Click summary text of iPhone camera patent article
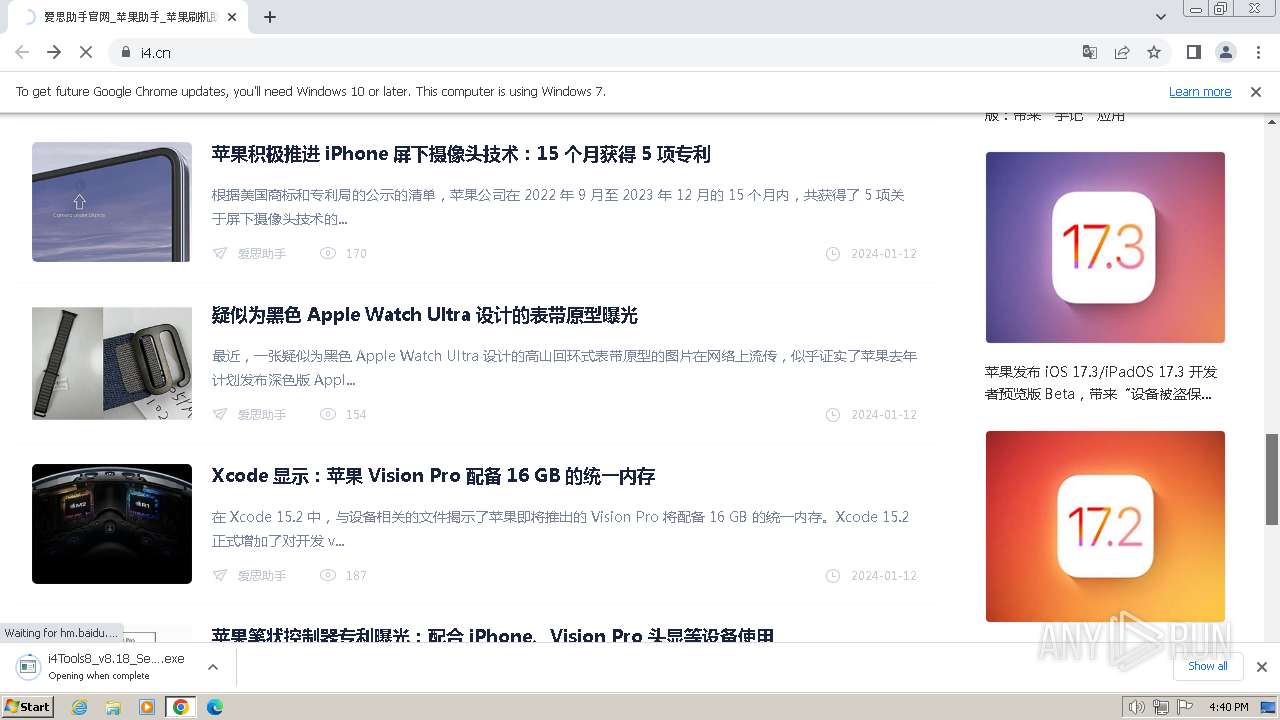Image resolution: width=1280 pixels, height=720 pixels. click(558, 207)
